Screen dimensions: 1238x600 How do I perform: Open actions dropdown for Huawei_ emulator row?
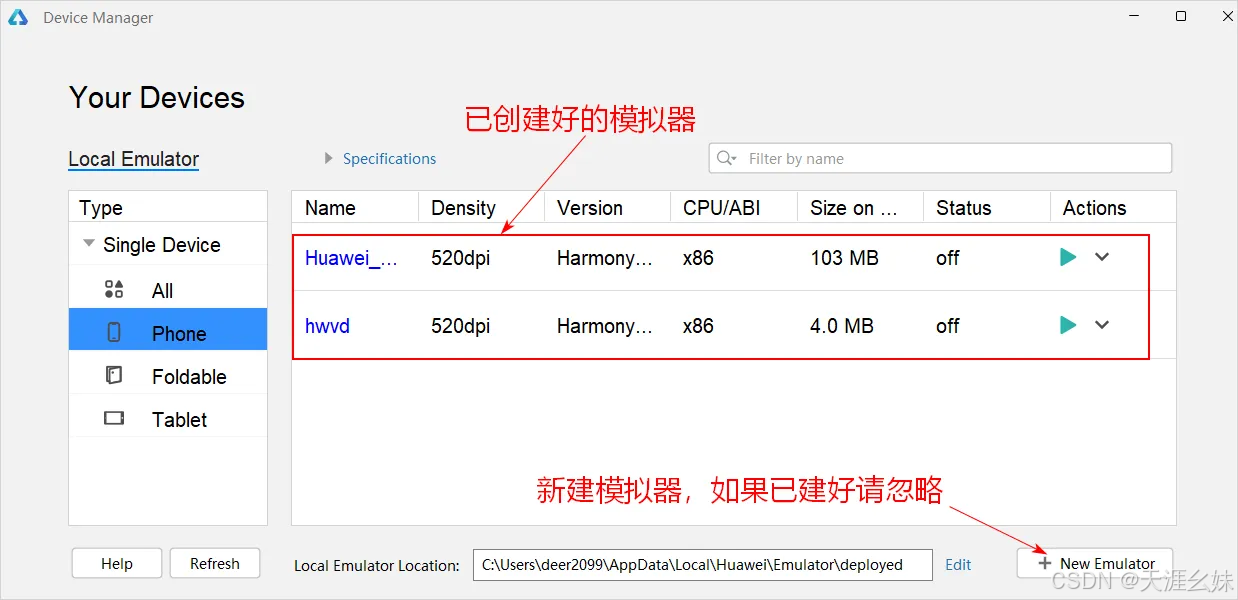(x=1102, y=257)
